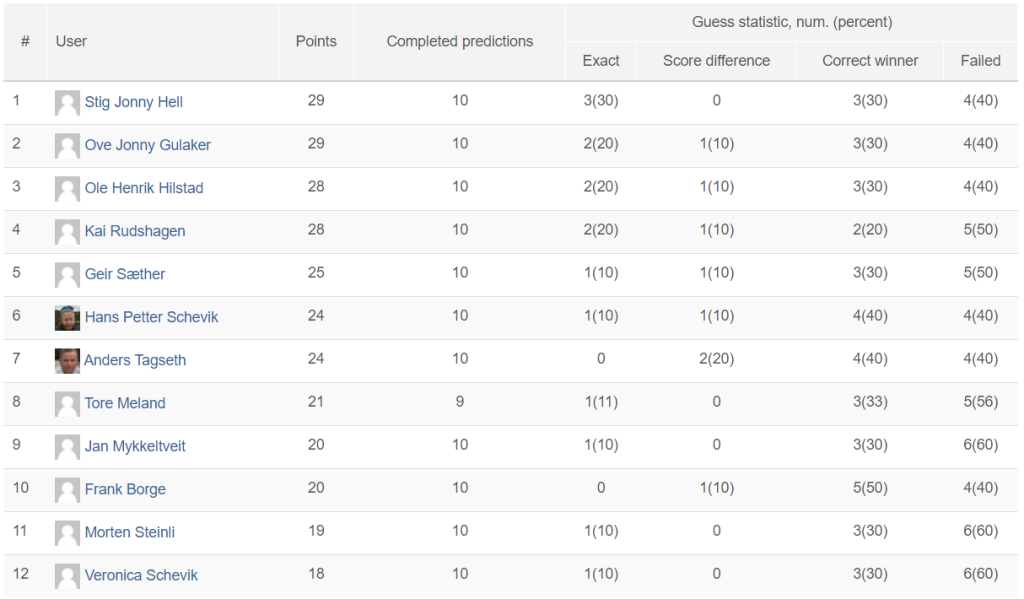Click Ove Jonny Gulaker's avatar icon
Viewport: 1024px width, 599px height.
pos(67,146)
